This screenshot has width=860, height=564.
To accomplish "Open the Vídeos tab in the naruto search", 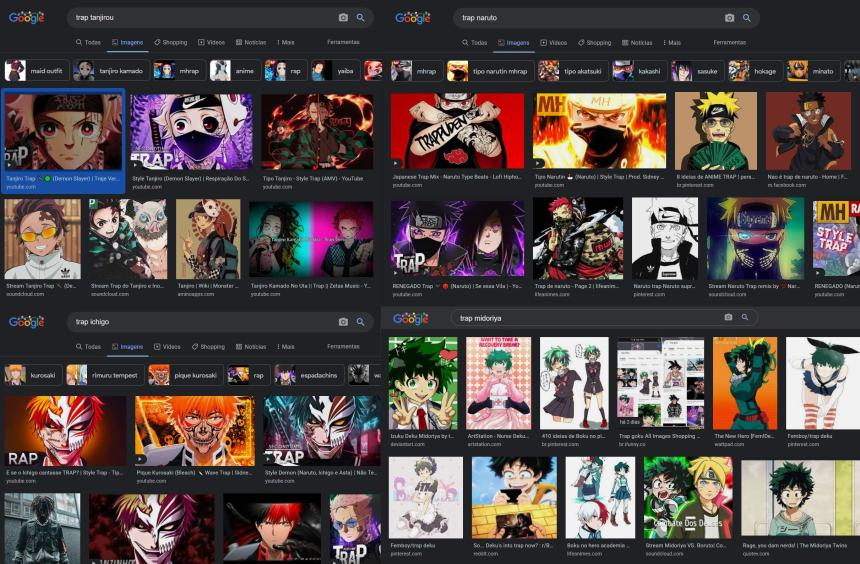I will pos(554,42).
